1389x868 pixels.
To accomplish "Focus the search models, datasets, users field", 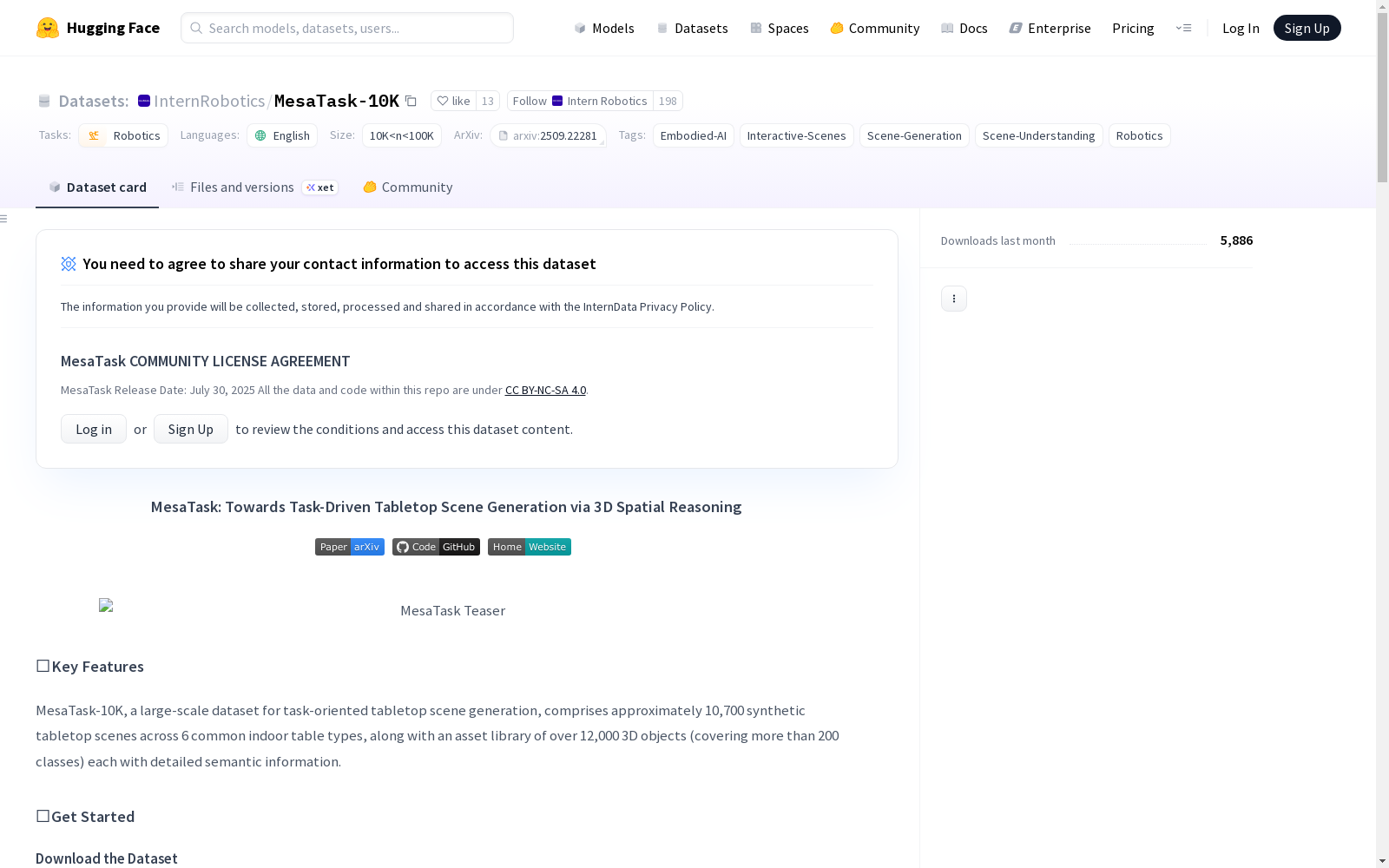I will [x=347, y=28].
